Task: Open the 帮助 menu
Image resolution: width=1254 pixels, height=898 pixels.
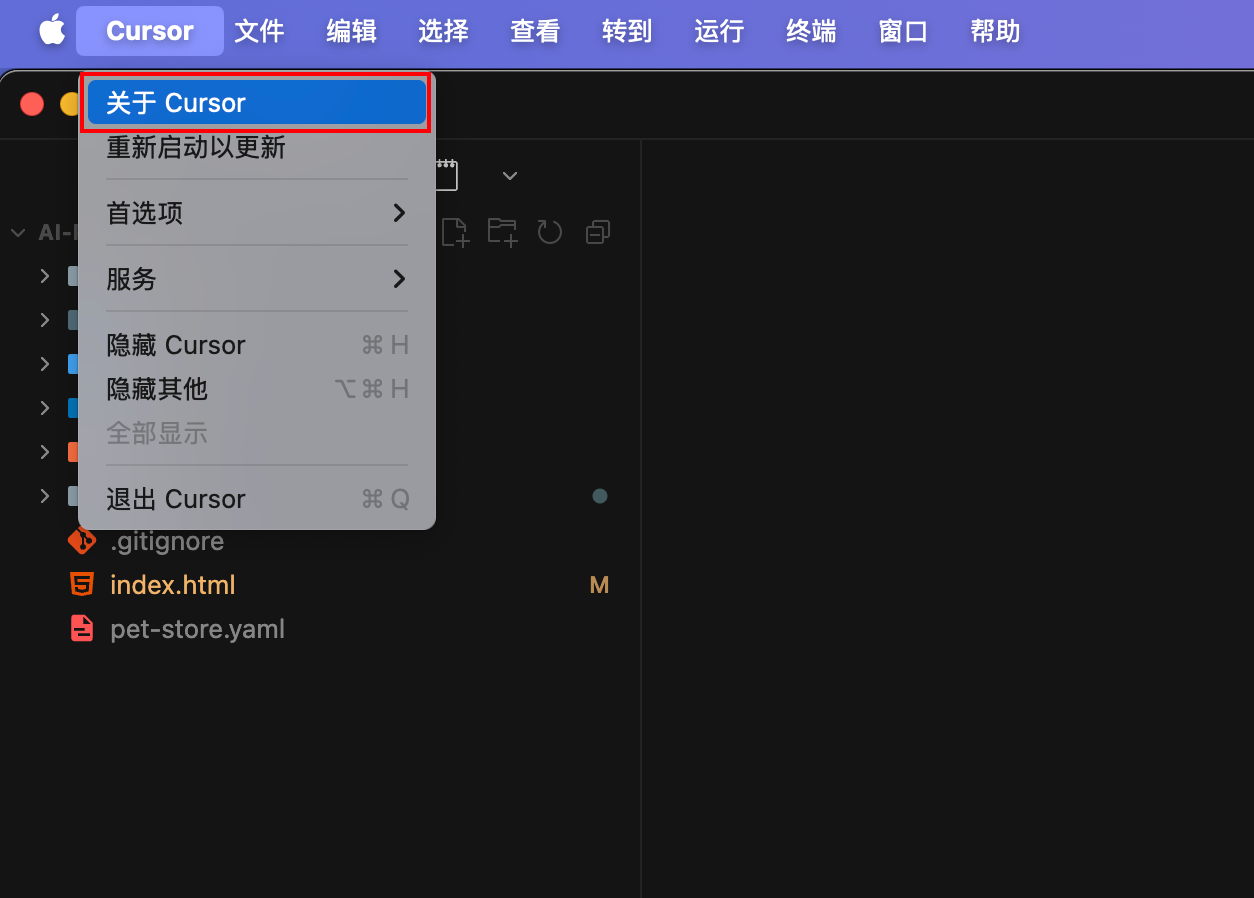Action: [994, 31]
